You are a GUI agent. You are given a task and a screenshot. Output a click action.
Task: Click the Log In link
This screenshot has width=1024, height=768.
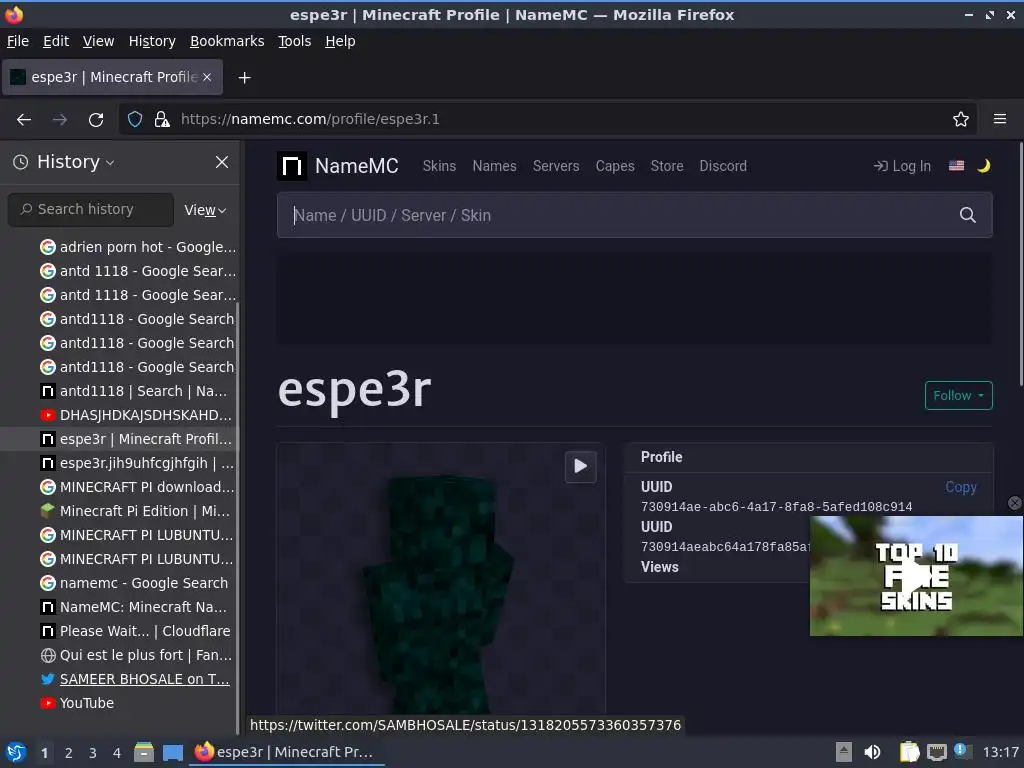coord(902,166)
